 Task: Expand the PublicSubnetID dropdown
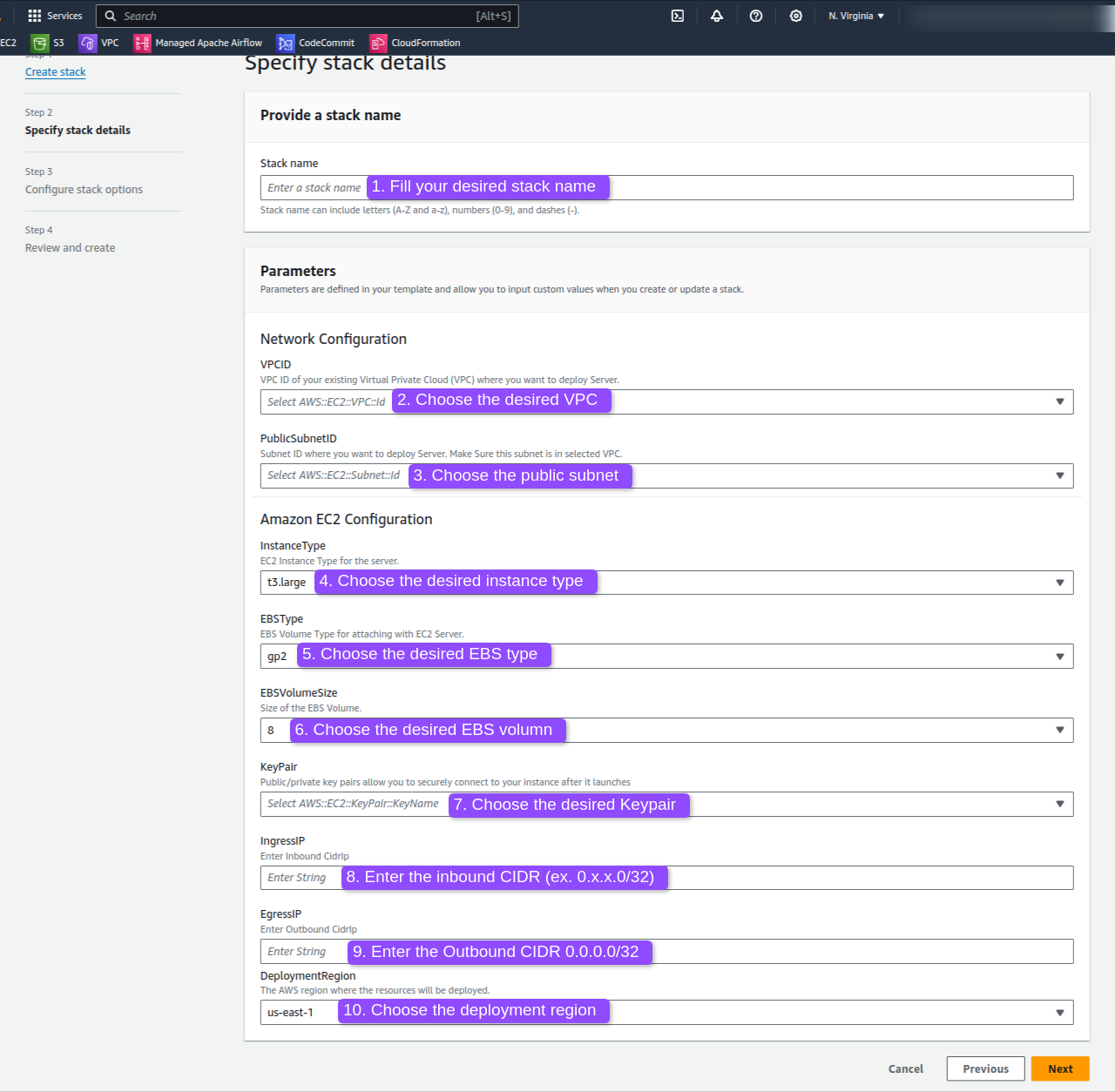tap(666, 475)
